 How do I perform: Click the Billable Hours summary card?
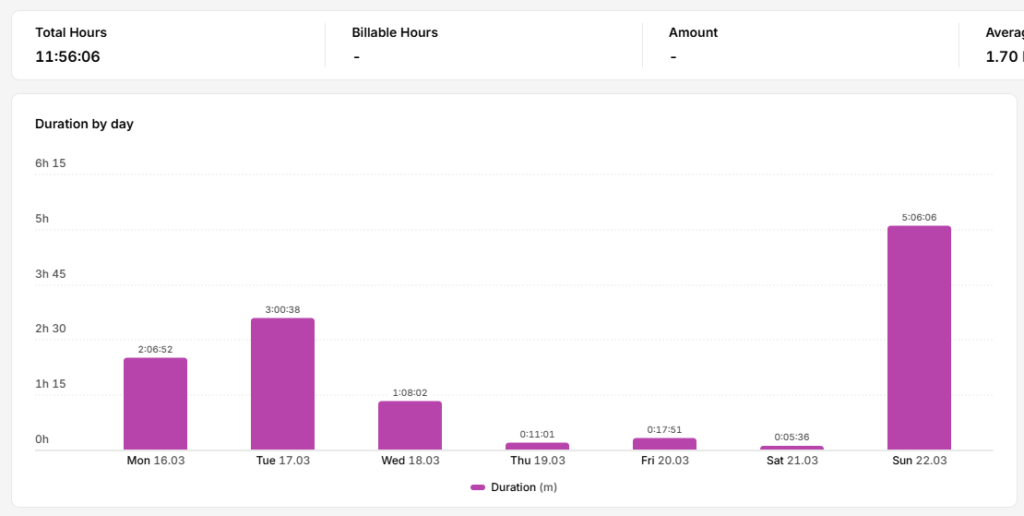484,45
